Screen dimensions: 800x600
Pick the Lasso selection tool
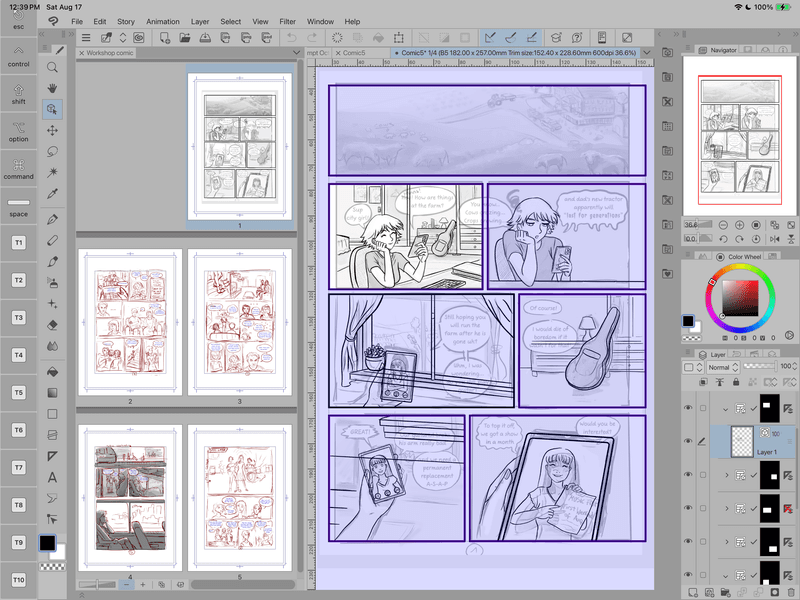pos(52,151)
